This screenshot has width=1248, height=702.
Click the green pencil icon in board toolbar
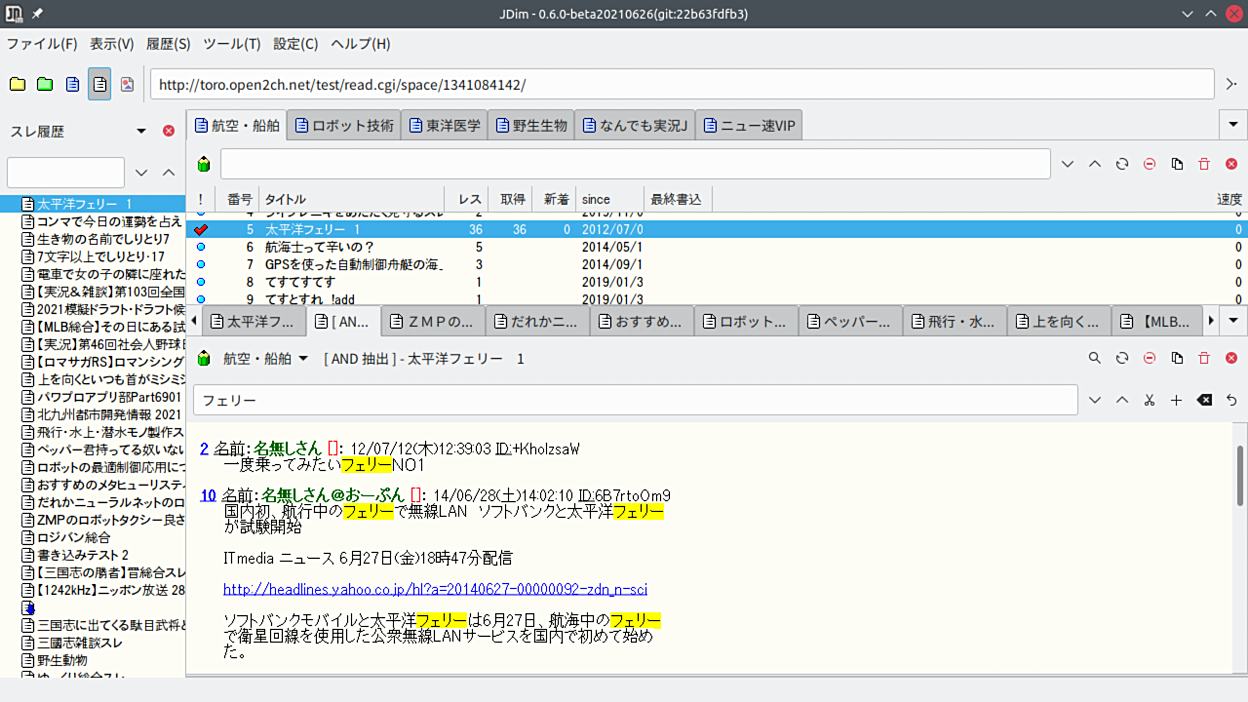pos(204,164)
